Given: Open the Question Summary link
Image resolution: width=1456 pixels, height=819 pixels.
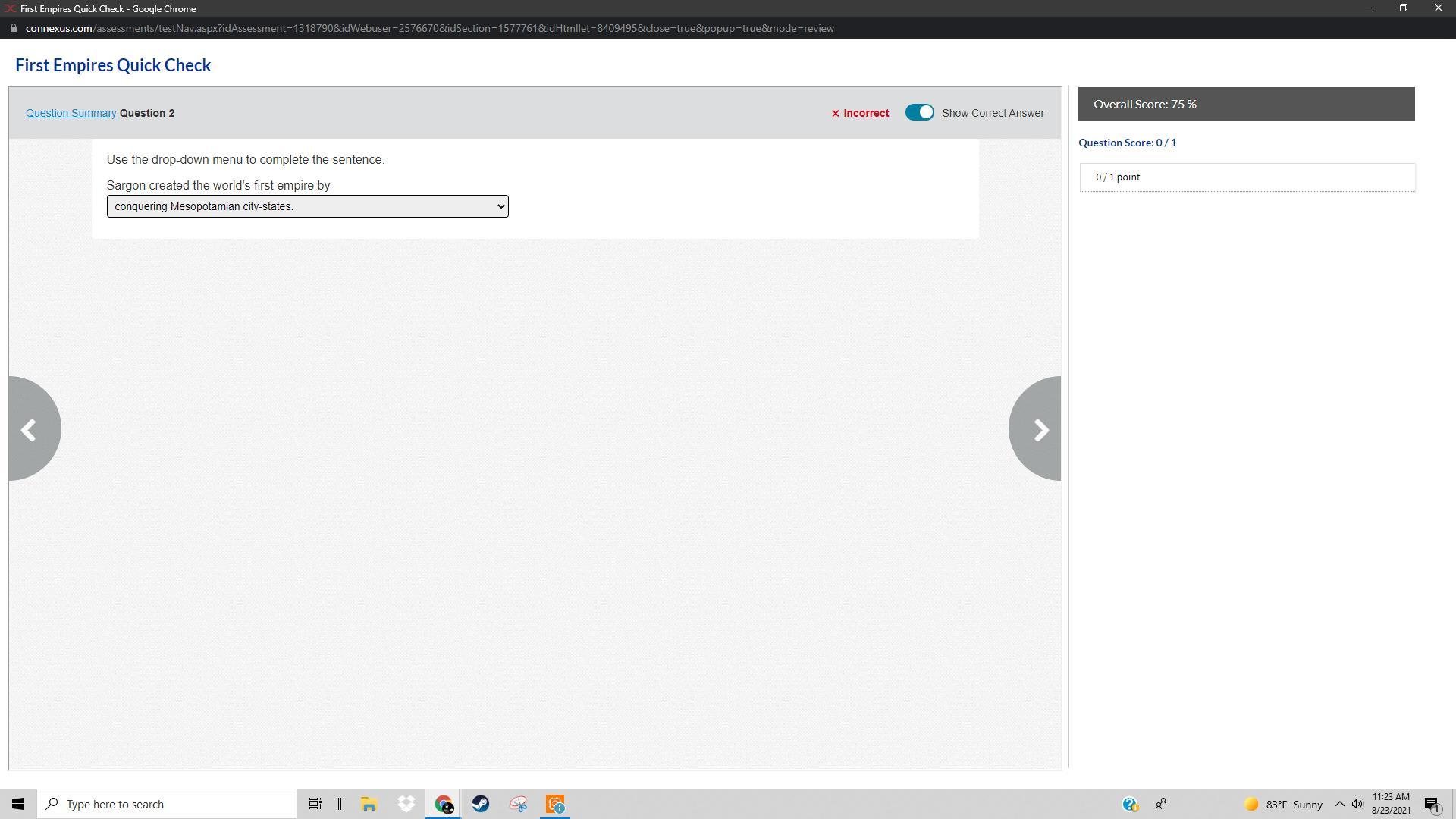Looking at the screenshot, I should pos(71,113).
